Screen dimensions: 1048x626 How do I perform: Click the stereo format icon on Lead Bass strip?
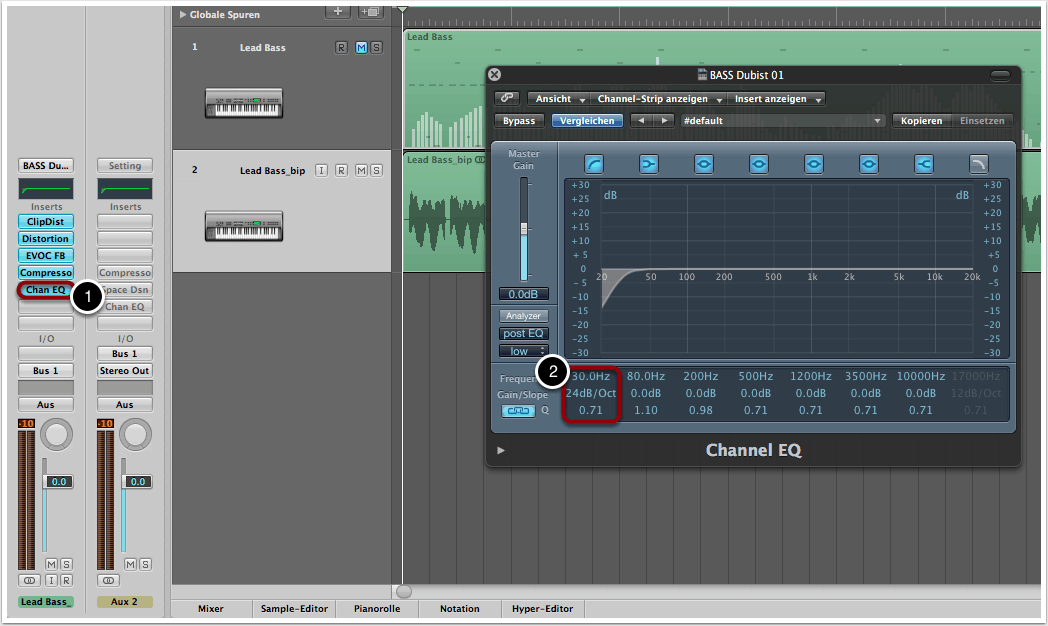[x=29, y=580]
